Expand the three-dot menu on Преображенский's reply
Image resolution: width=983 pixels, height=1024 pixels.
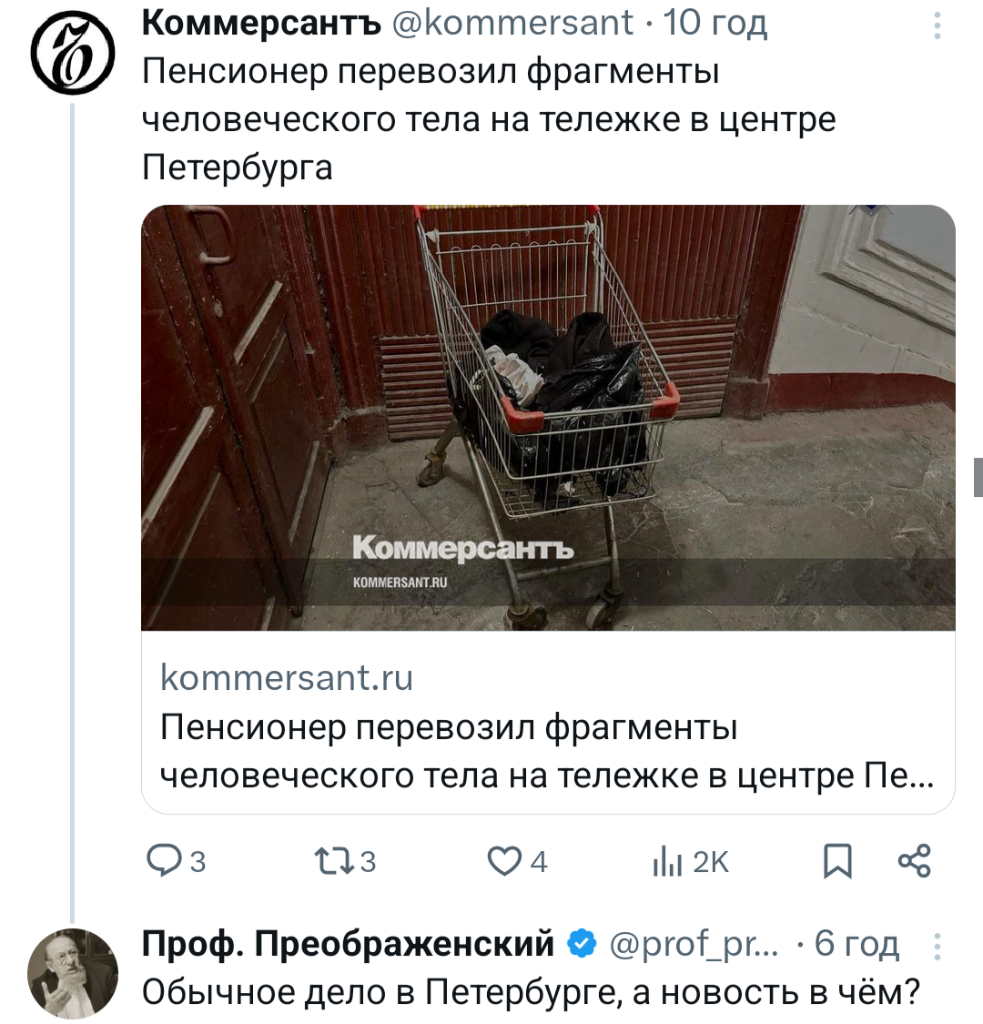(x=936, y=945)
